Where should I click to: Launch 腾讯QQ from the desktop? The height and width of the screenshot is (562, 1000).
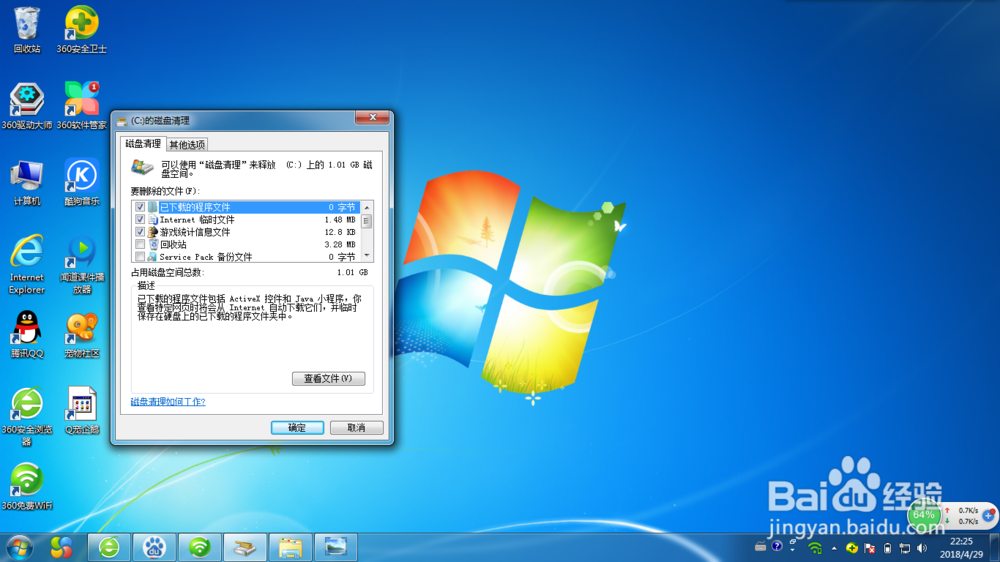27,334
